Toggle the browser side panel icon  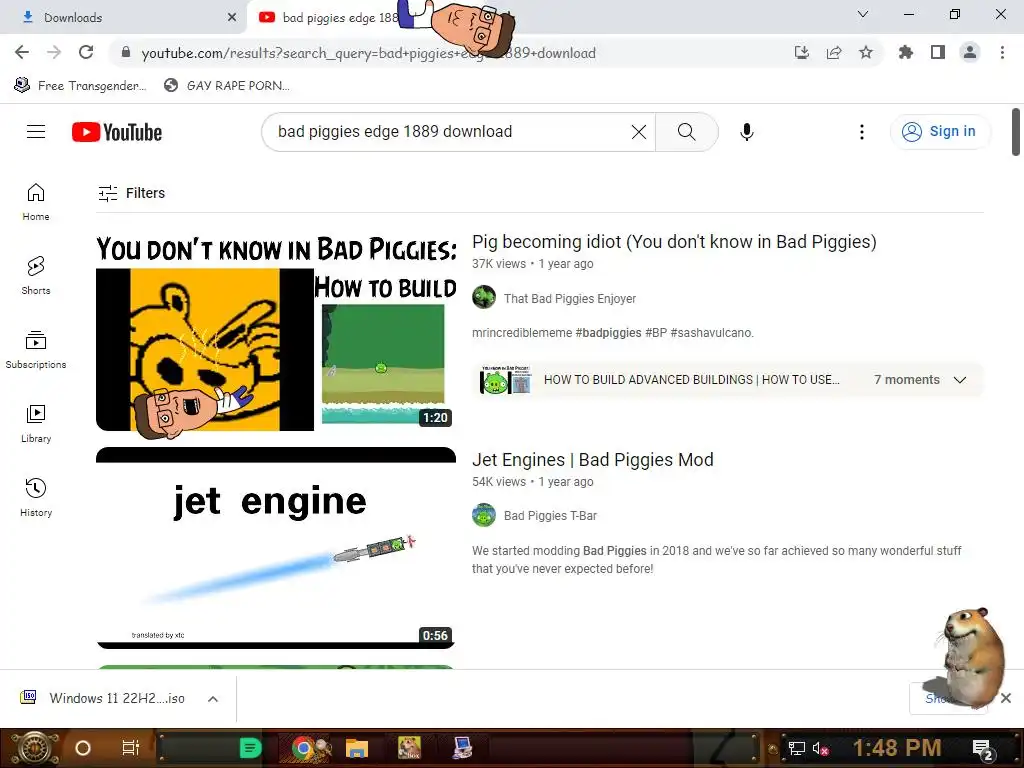click(x=938, y=52)
